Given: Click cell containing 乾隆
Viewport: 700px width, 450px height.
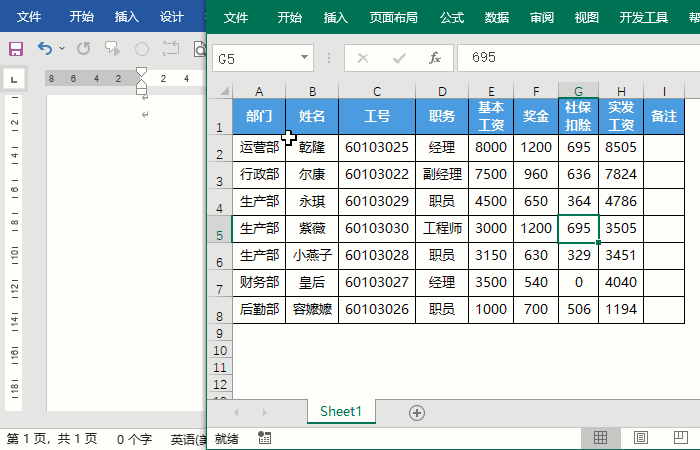Looking at the screenshot, I should [x=312, y=148].
